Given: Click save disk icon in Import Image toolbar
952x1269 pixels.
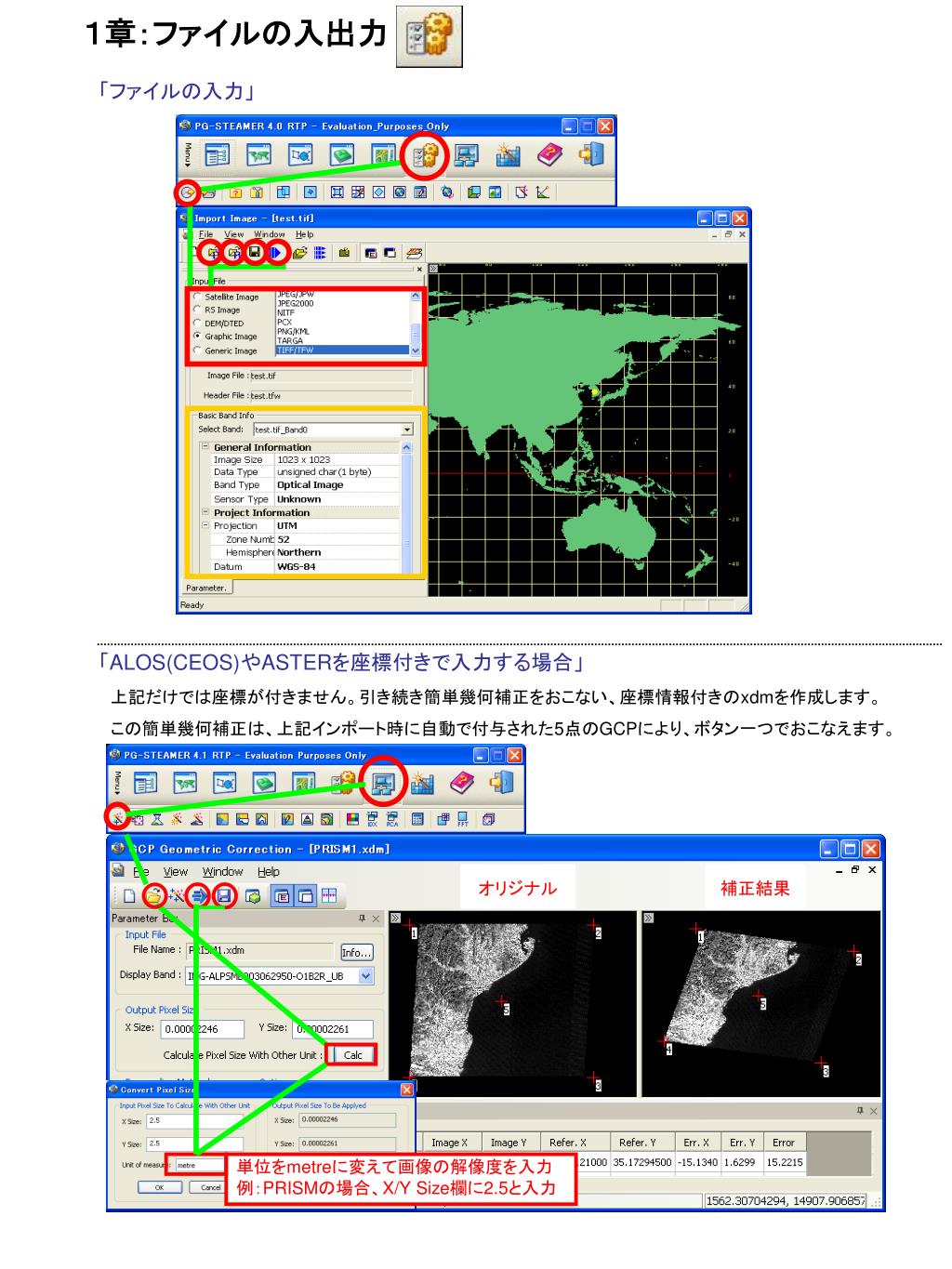Looking at the screenshot, I should (255, 252).
